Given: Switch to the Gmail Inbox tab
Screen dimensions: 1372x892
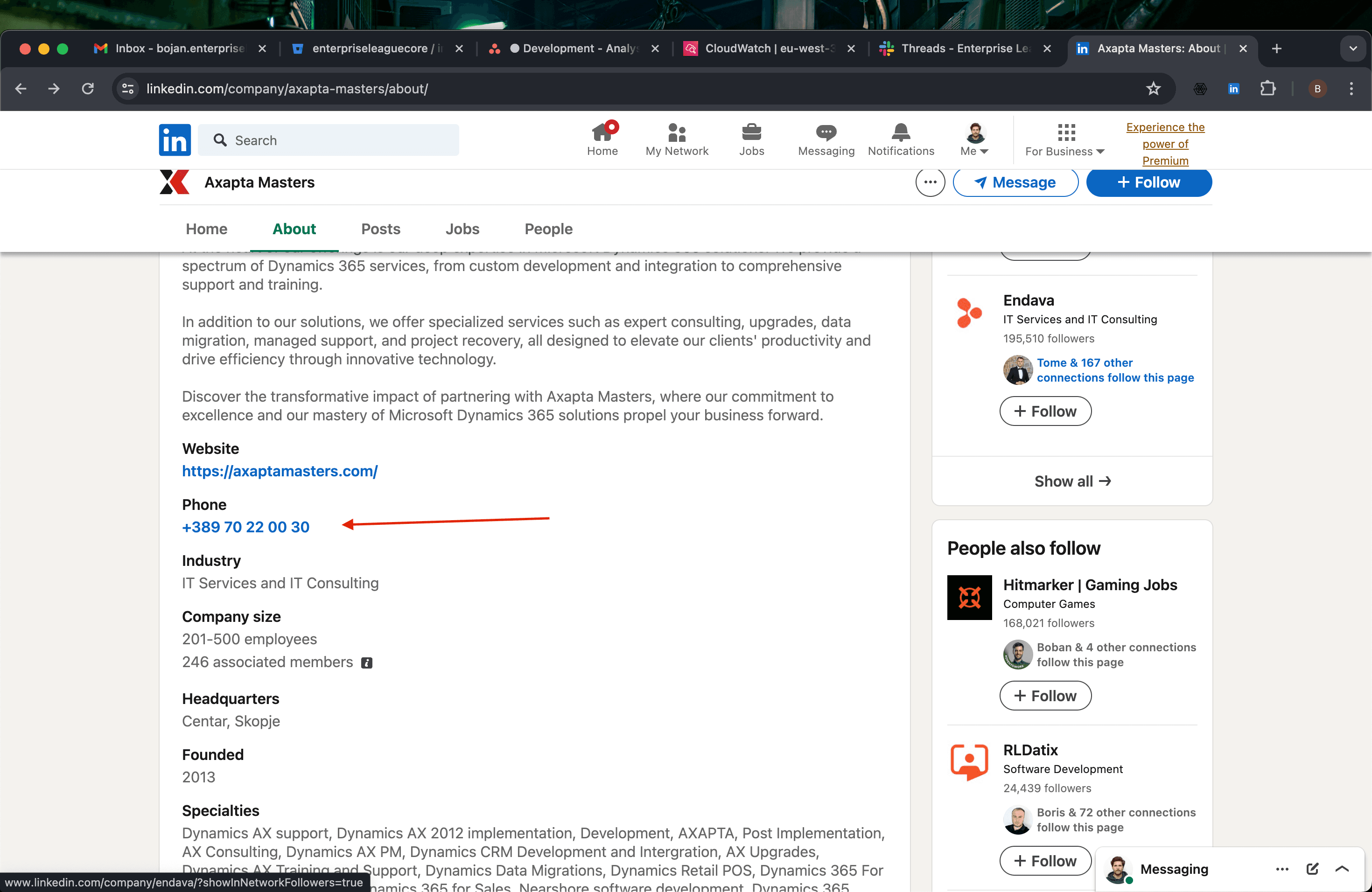Looking at the screenshot, I should (179, 49).
